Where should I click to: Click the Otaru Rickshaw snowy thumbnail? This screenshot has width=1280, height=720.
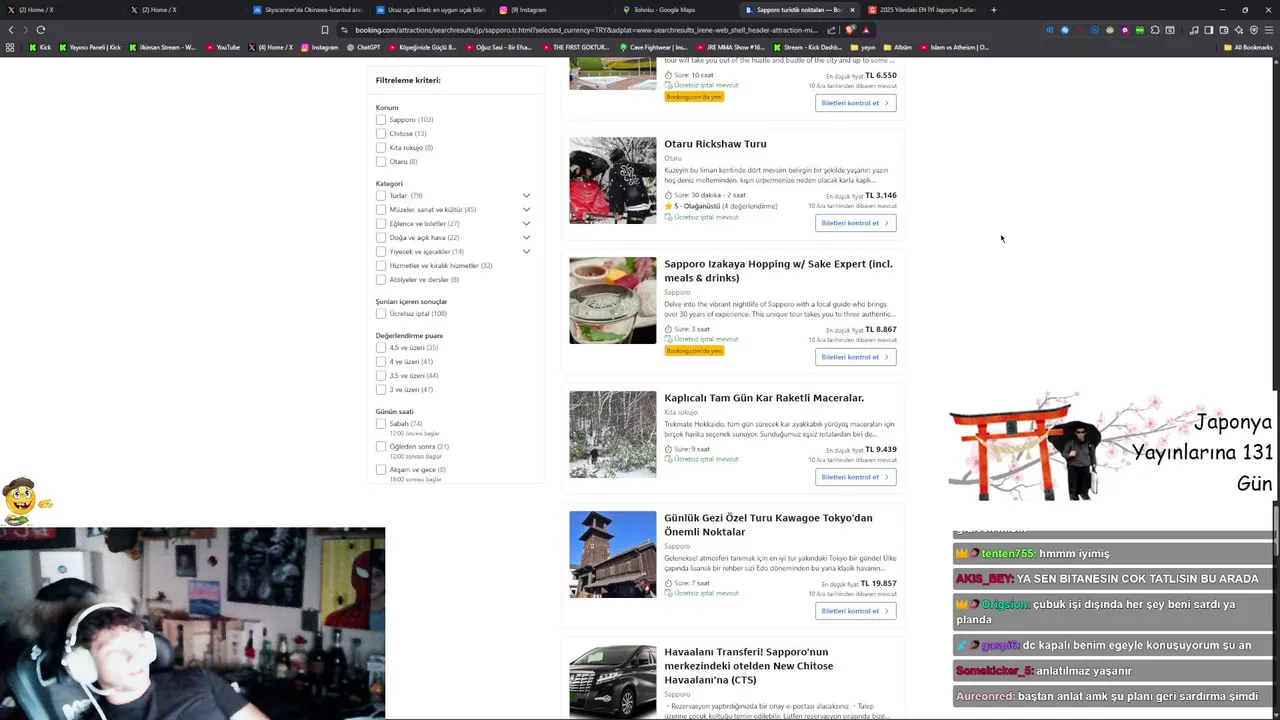pos(613,180)
